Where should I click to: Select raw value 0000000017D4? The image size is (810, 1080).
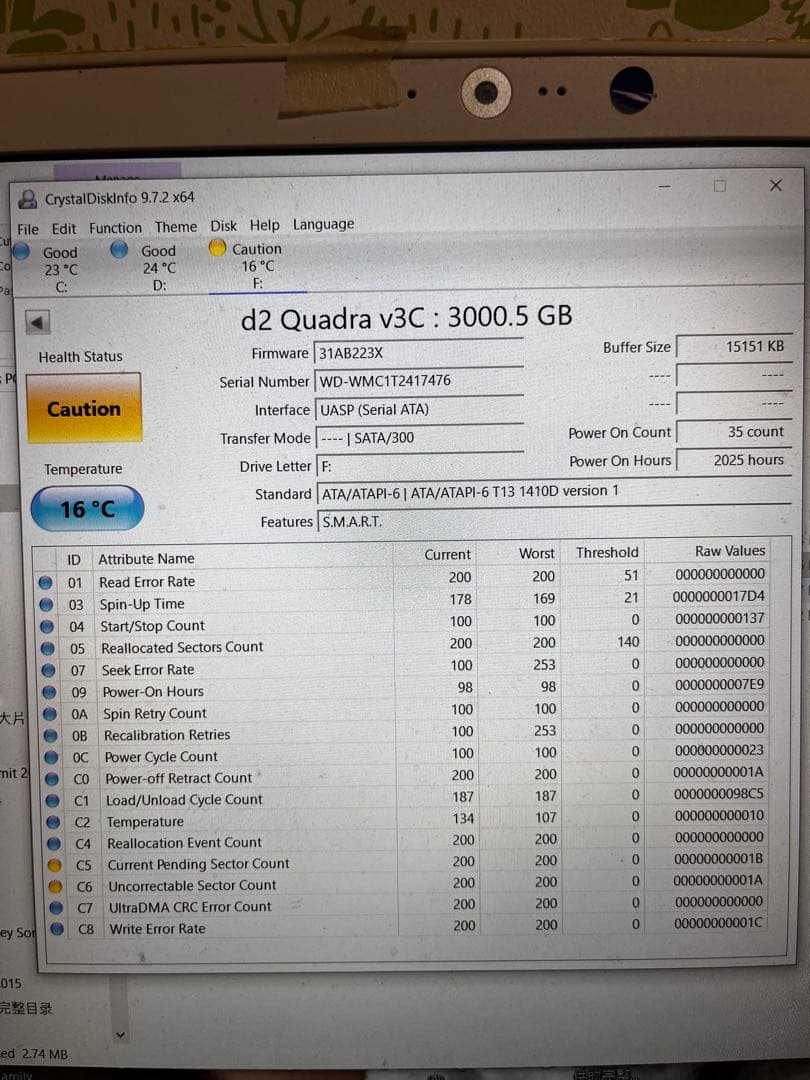click(x=718, y=596)
